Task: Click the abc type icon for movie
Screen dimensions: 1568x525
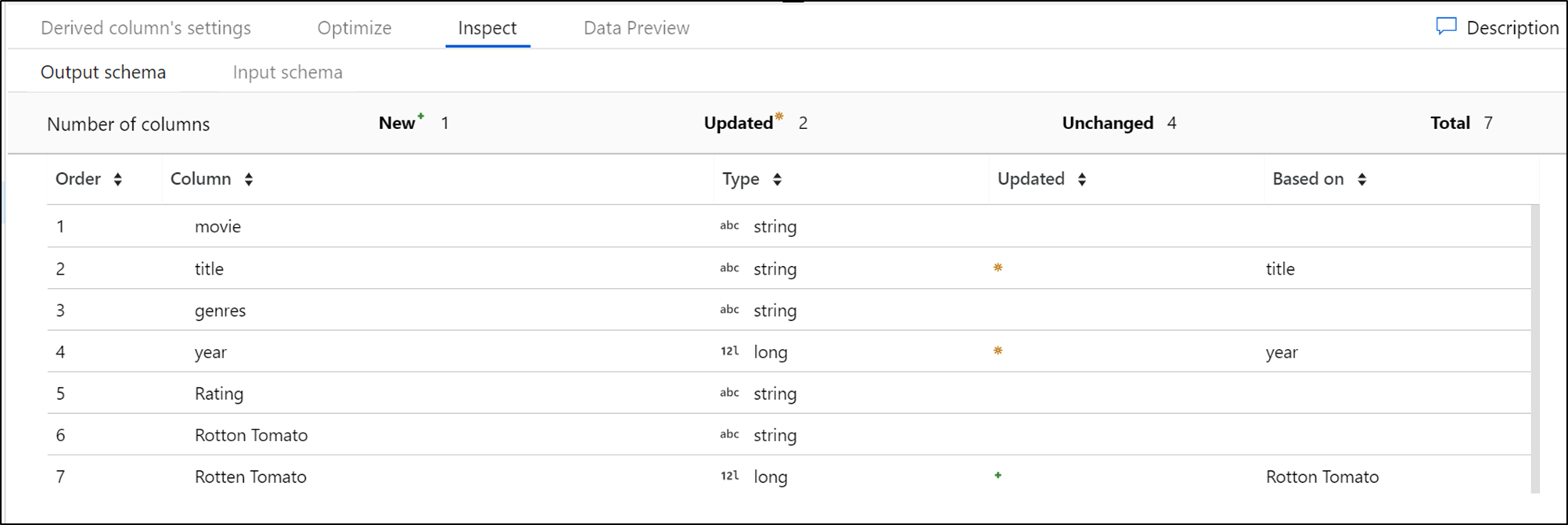Action: [729, 226]
